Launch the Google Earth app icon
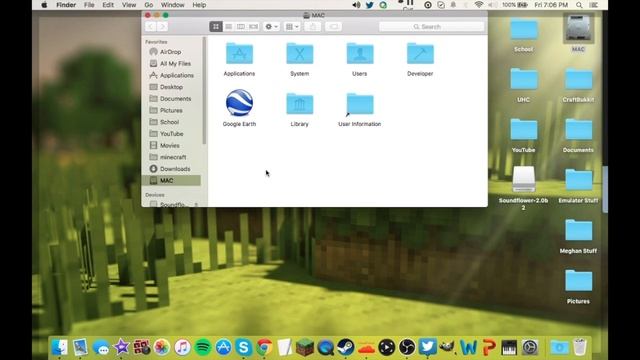640x360 pixels. click(x=239, y=103)
